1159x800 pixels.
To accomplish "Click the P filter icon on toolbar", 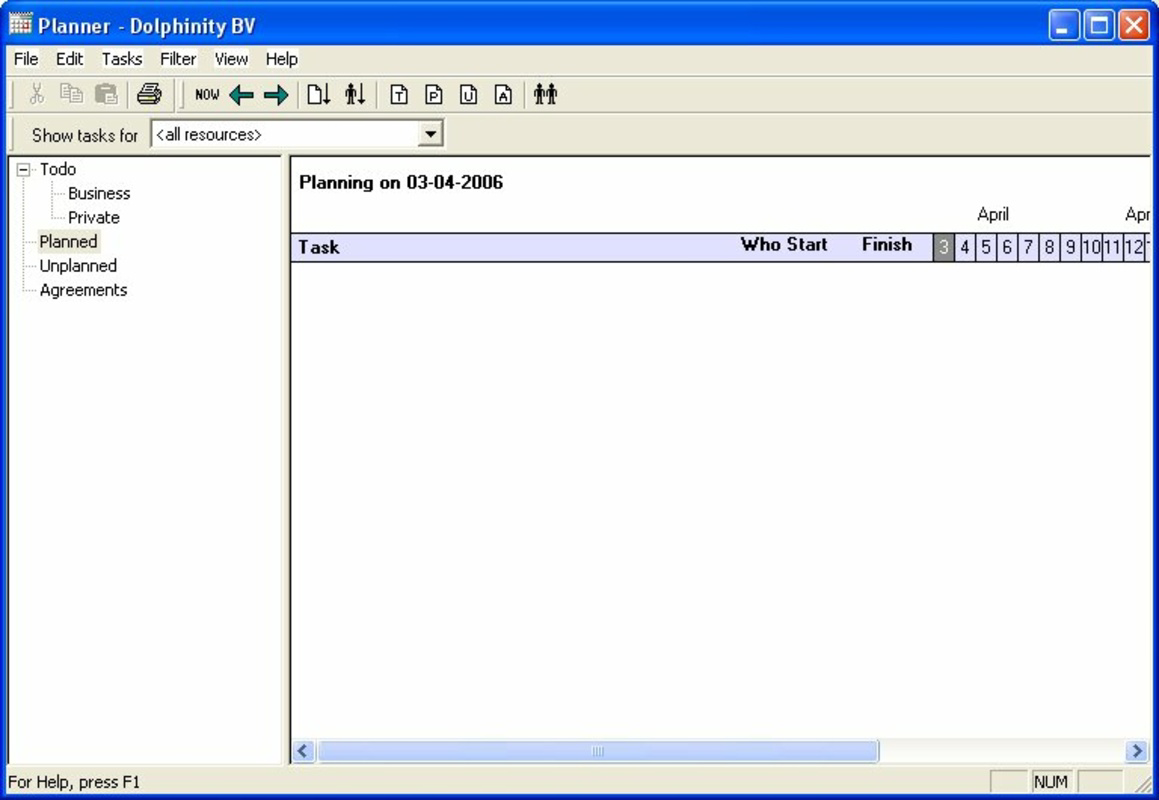I will pyautogui.click(x=434, y=95).
